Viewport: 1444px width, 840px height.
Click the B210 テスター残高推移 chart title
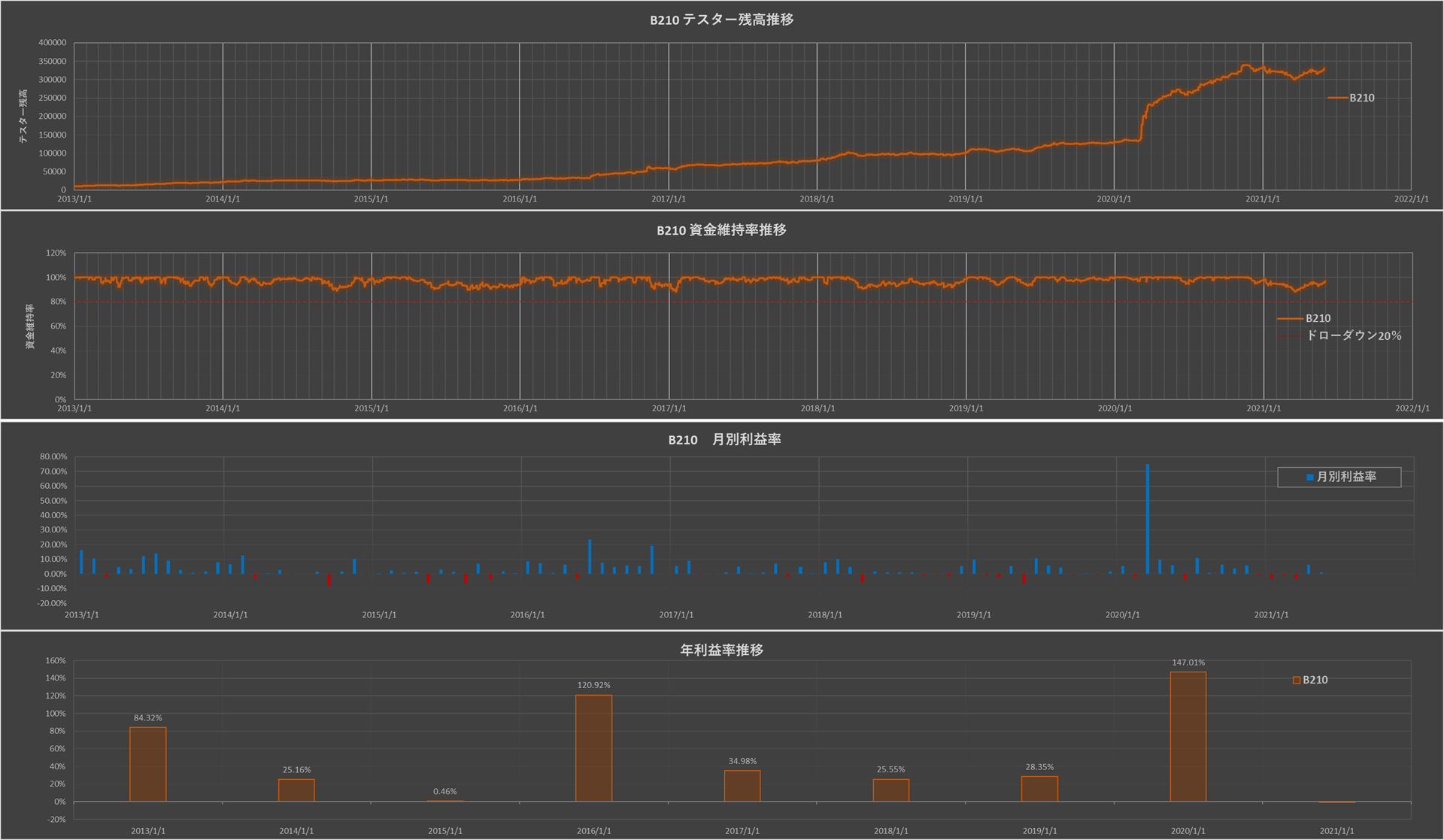click(x=721, y=20)
